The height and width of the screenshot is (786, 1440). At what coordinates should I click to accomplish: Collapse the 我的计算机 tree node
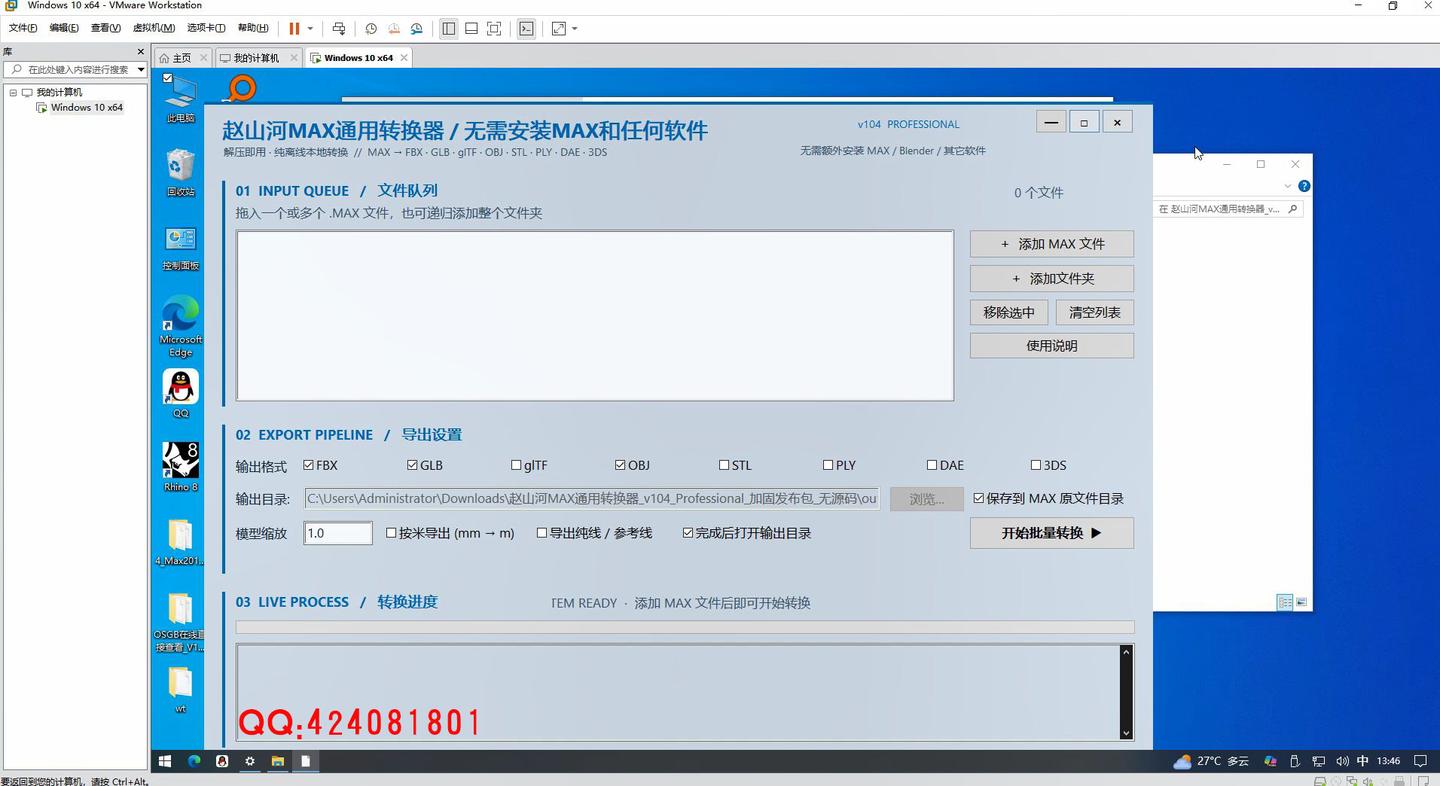pos(13,92)
